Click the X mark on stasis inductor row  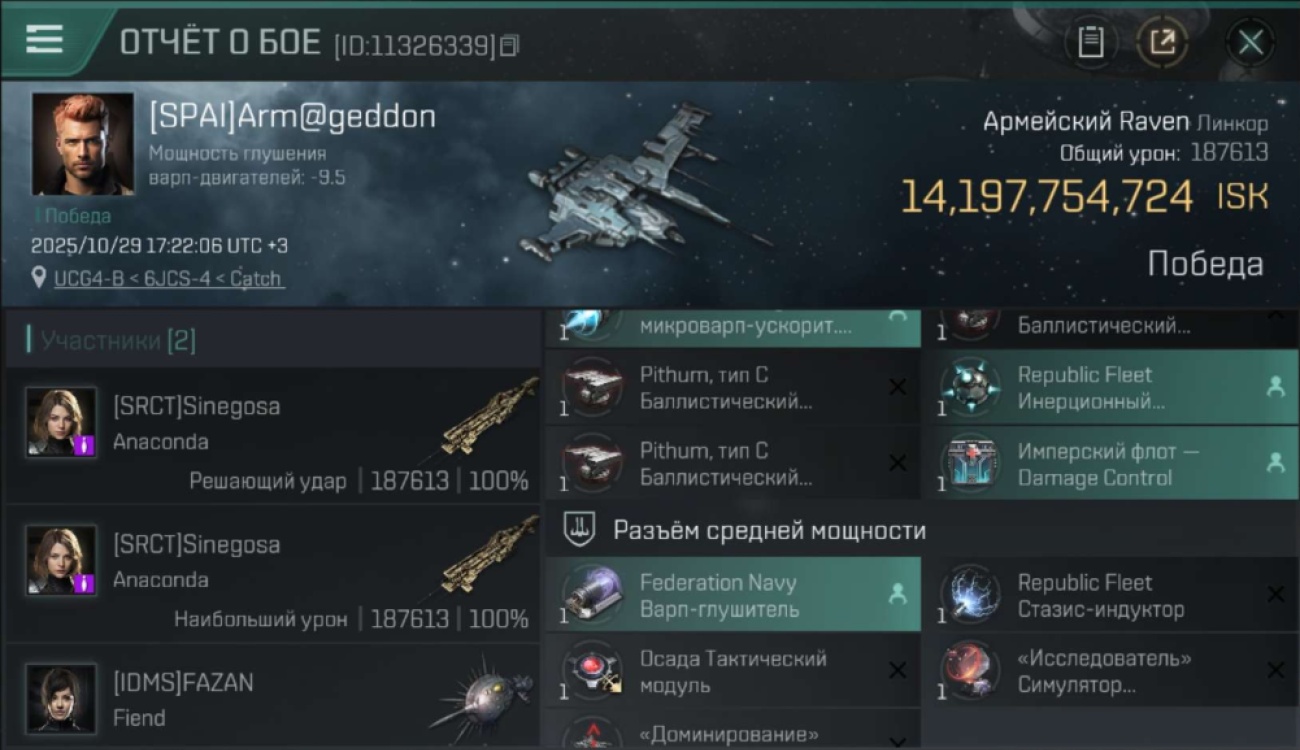tap(1275, 594)
